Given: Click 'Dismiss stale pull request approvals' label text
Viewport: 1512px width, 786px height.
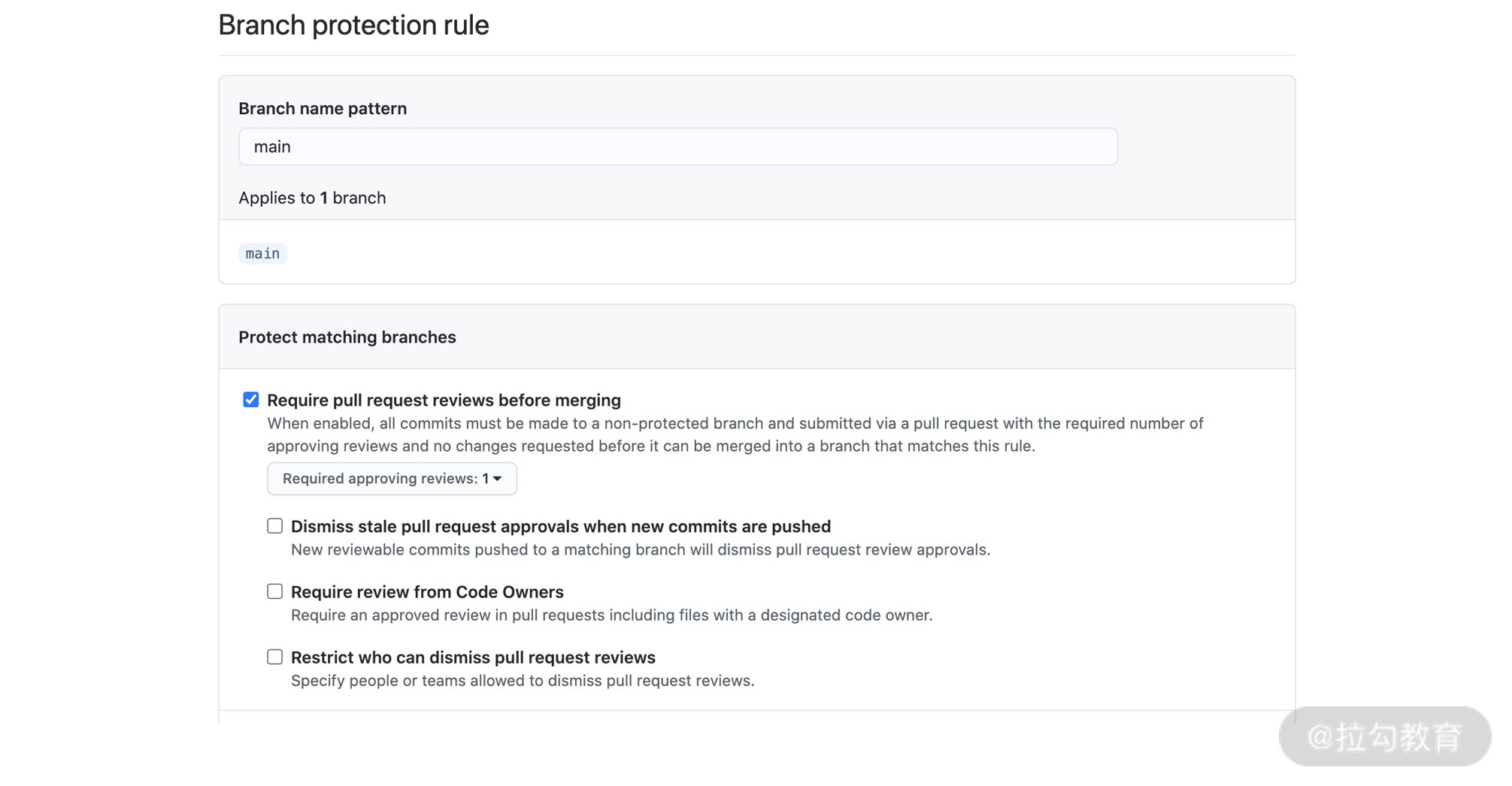Looking at the screenshot, I should [x=560, y=527].
